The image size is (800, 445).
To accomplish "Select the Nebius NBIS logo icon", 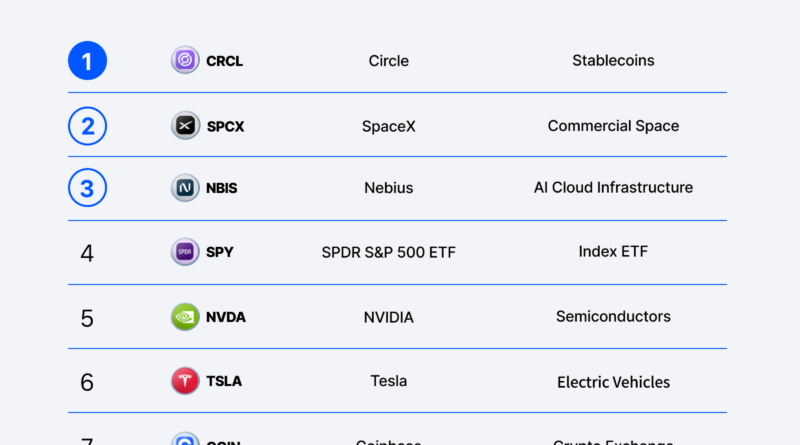I will (185, 188).
